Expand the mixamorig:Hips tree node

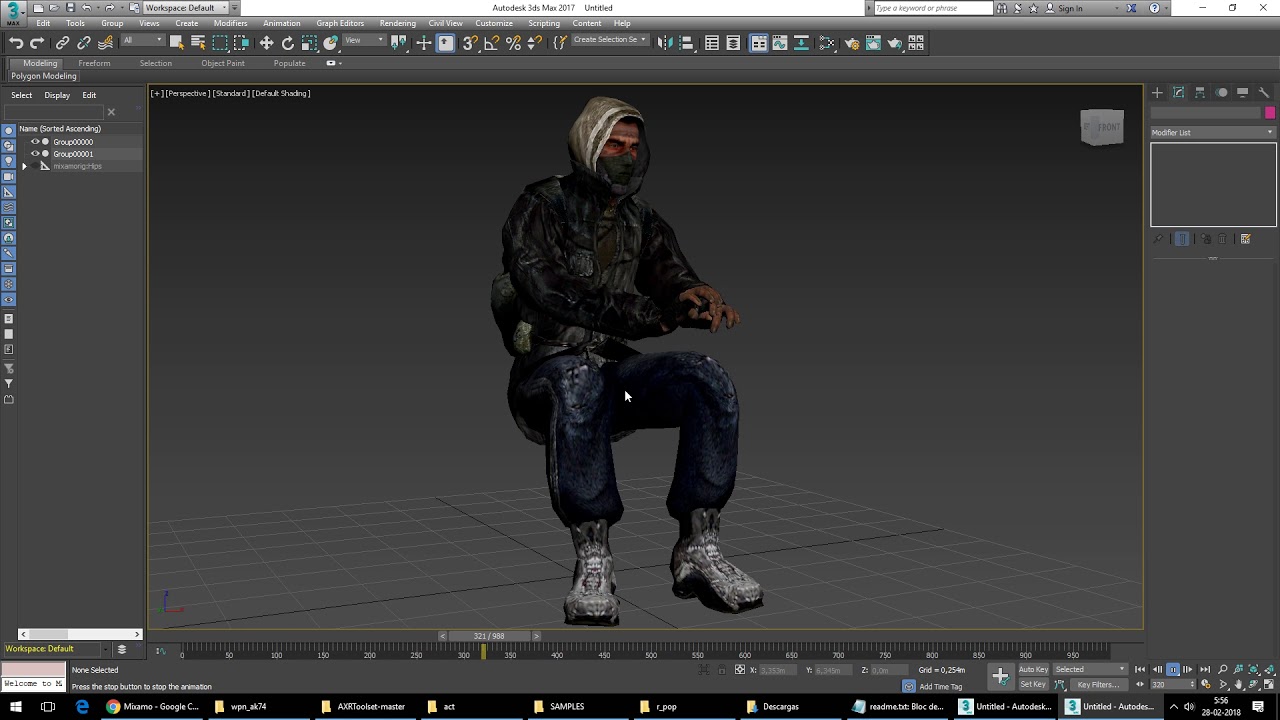click(x=24, y=166)
